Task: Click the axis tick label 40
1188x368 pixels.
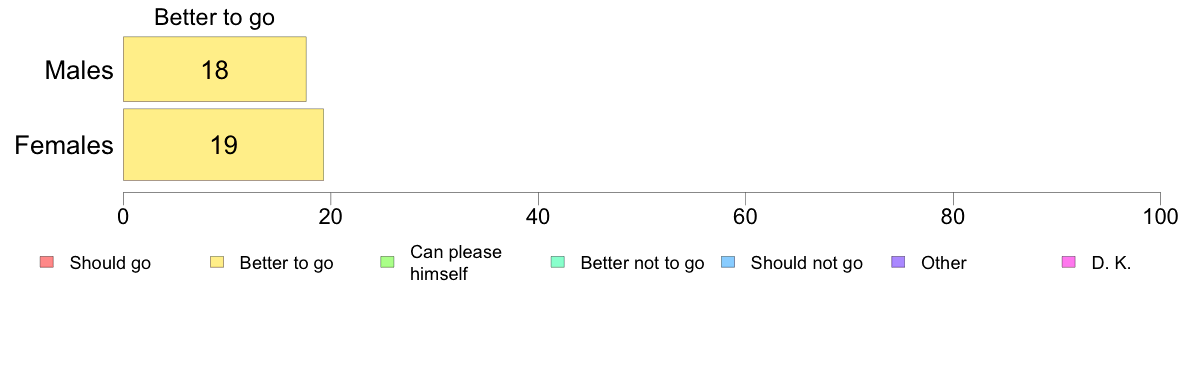Action: coord(538,217)
